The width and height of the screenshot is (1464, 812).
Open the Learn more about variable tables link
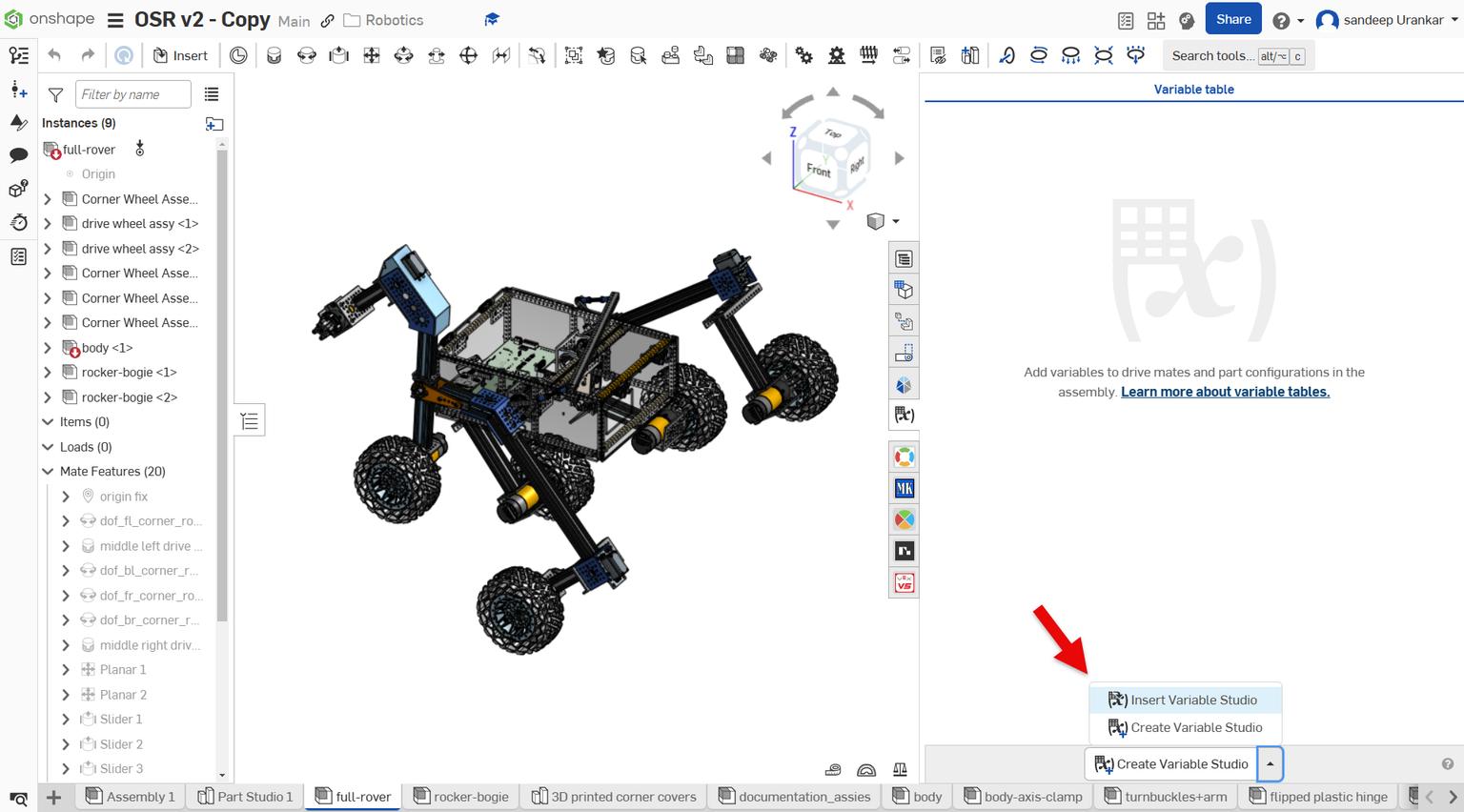pyautogui.click(x=1226, y=392)
